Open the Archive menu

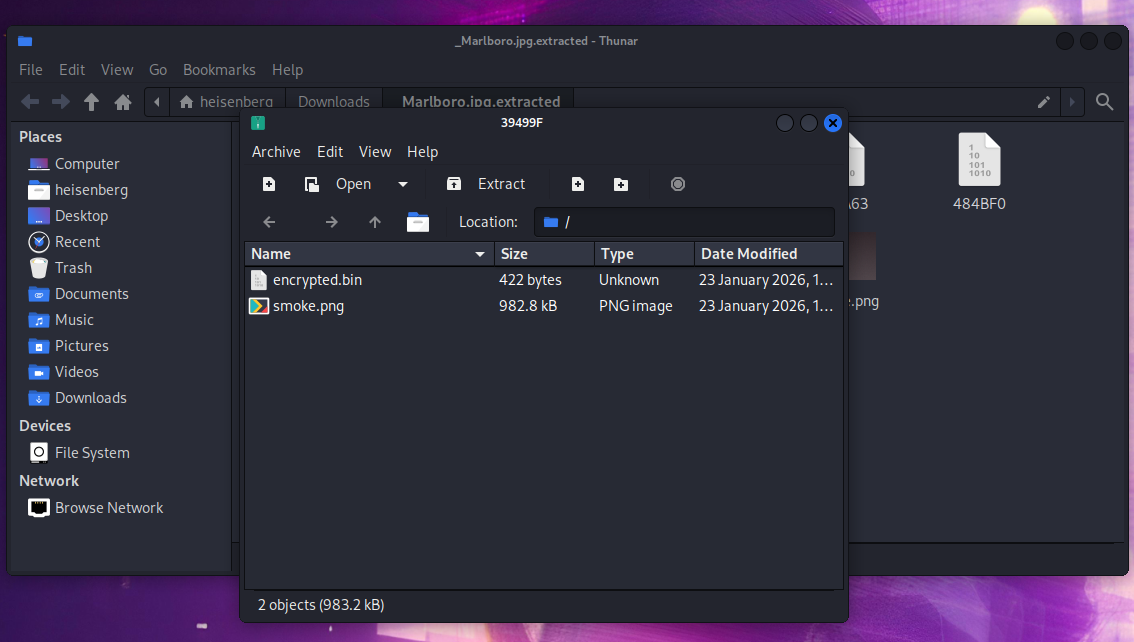276,152
